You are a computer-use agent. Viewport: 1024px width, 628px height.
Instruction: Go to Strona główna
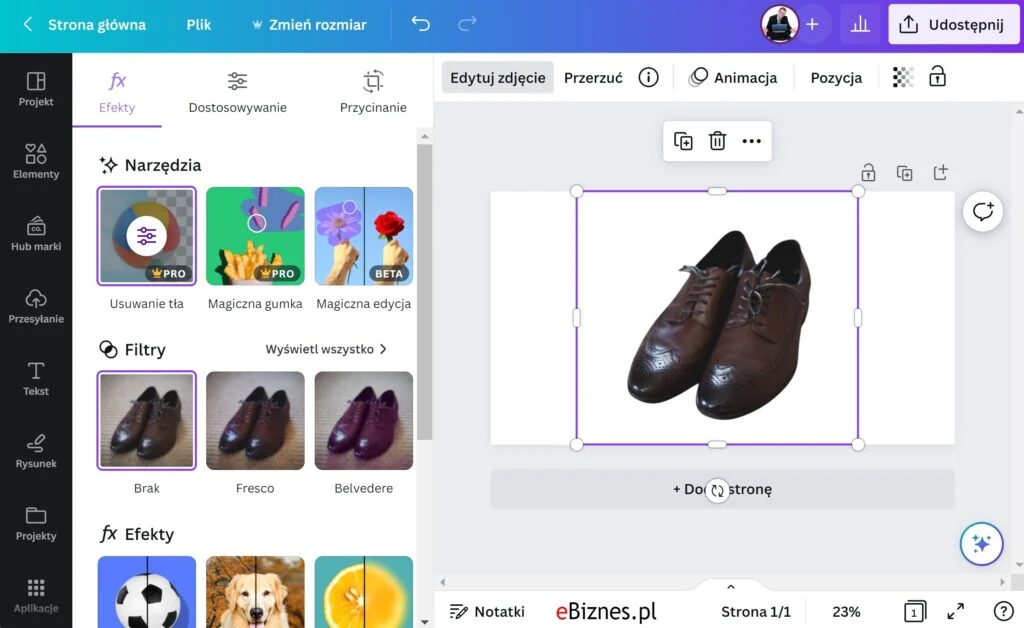(97, 25)
